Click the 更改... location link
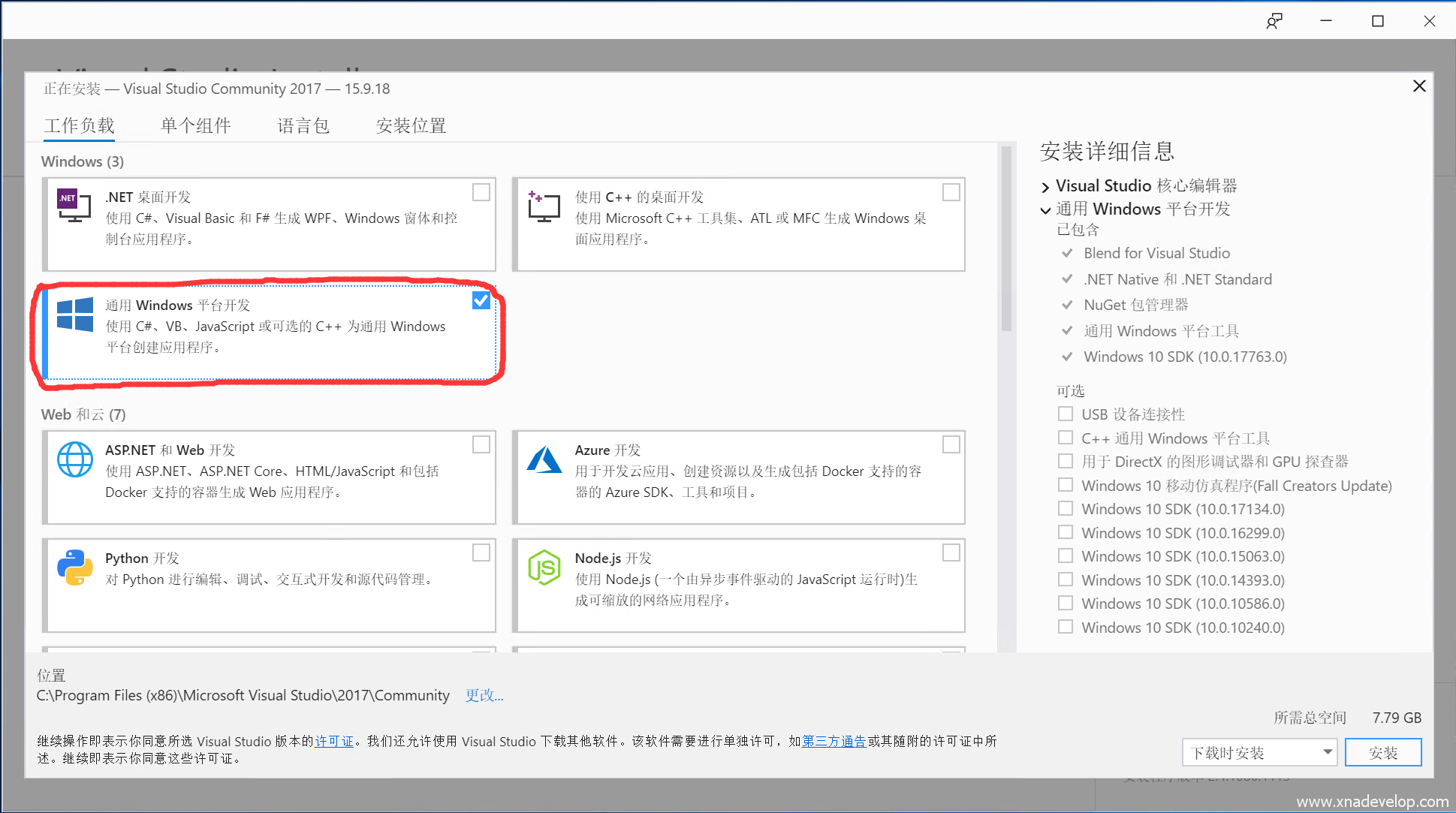 484,695
